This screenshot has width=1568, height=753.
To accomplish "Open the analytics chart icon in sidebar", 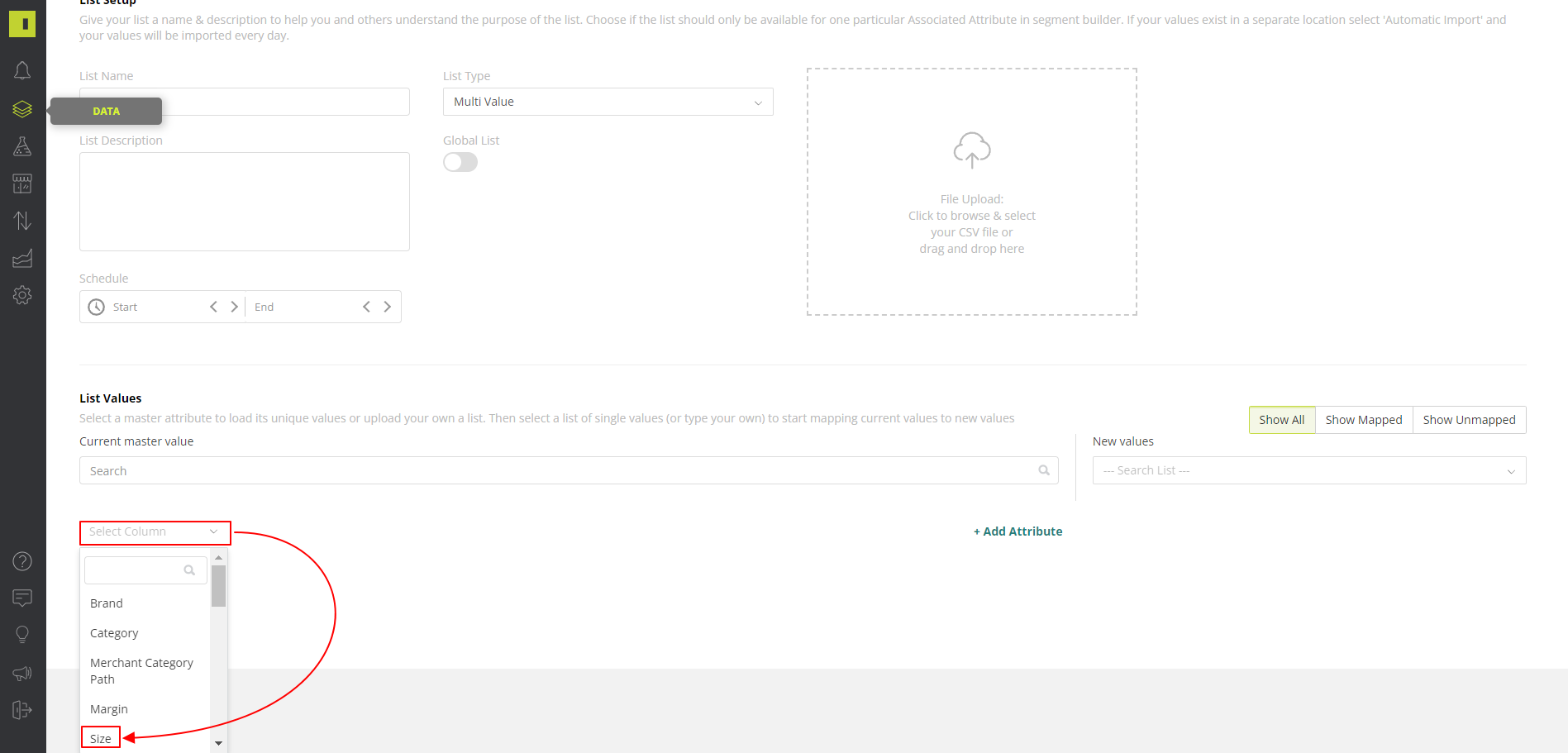I will [22, 258].
